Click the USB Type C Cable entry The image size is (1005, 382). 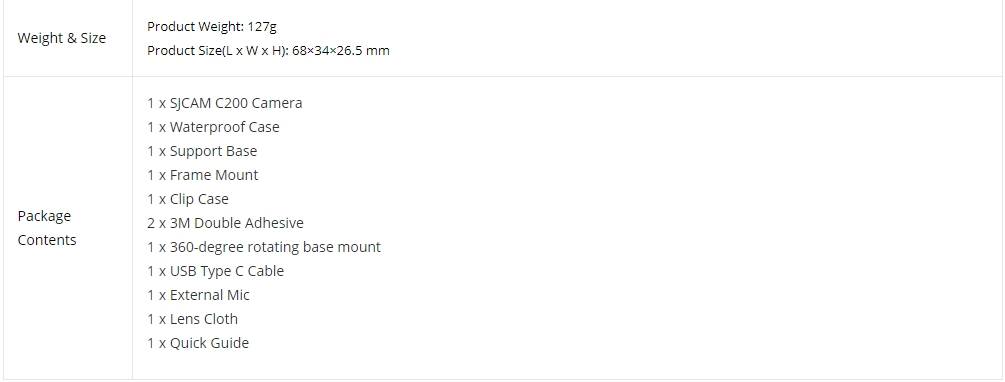click(x=215, y=271)
